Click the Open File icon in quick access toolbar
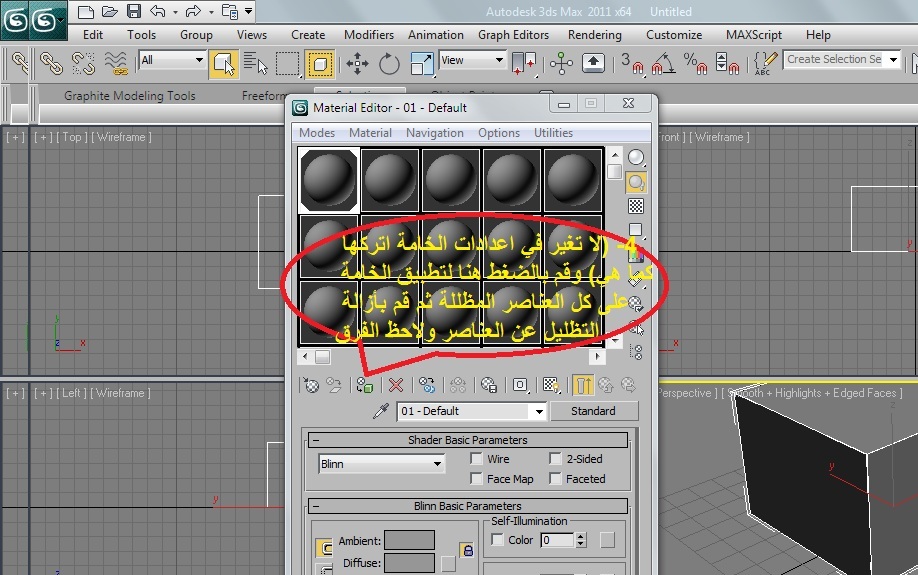The image size is (918, 575). coord(109,12)
